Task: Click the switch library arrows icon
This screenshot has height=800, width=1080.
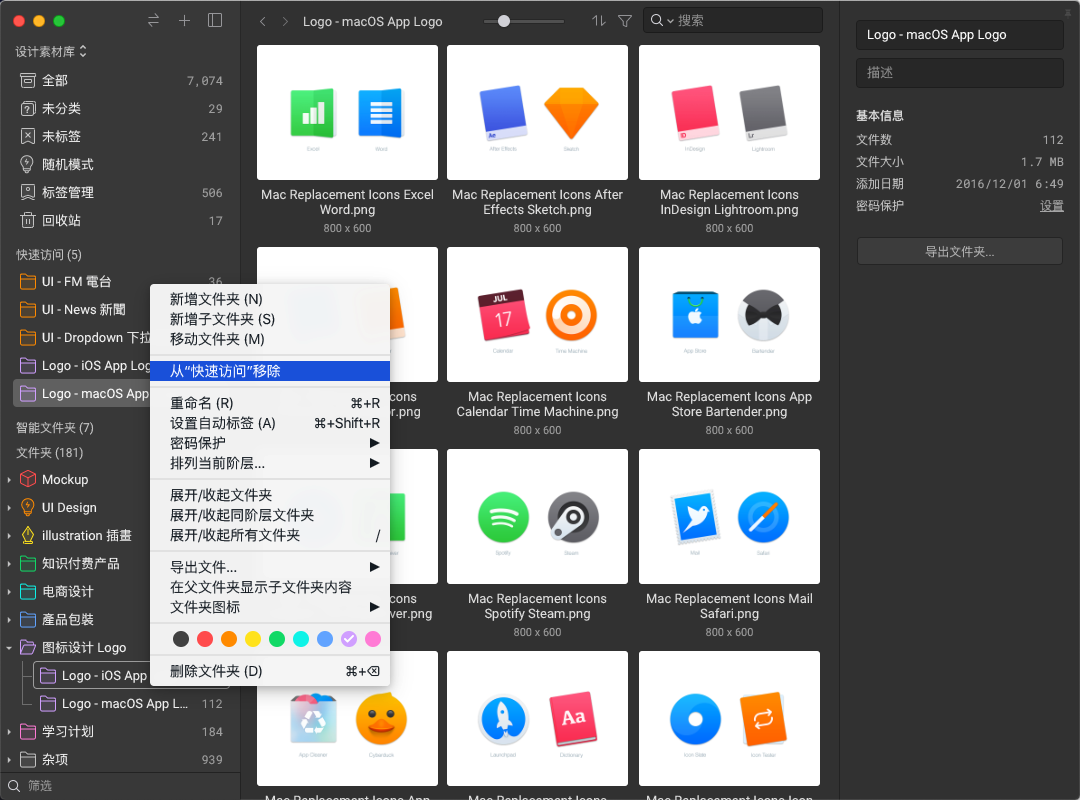Action: click(x=153, y=21)
